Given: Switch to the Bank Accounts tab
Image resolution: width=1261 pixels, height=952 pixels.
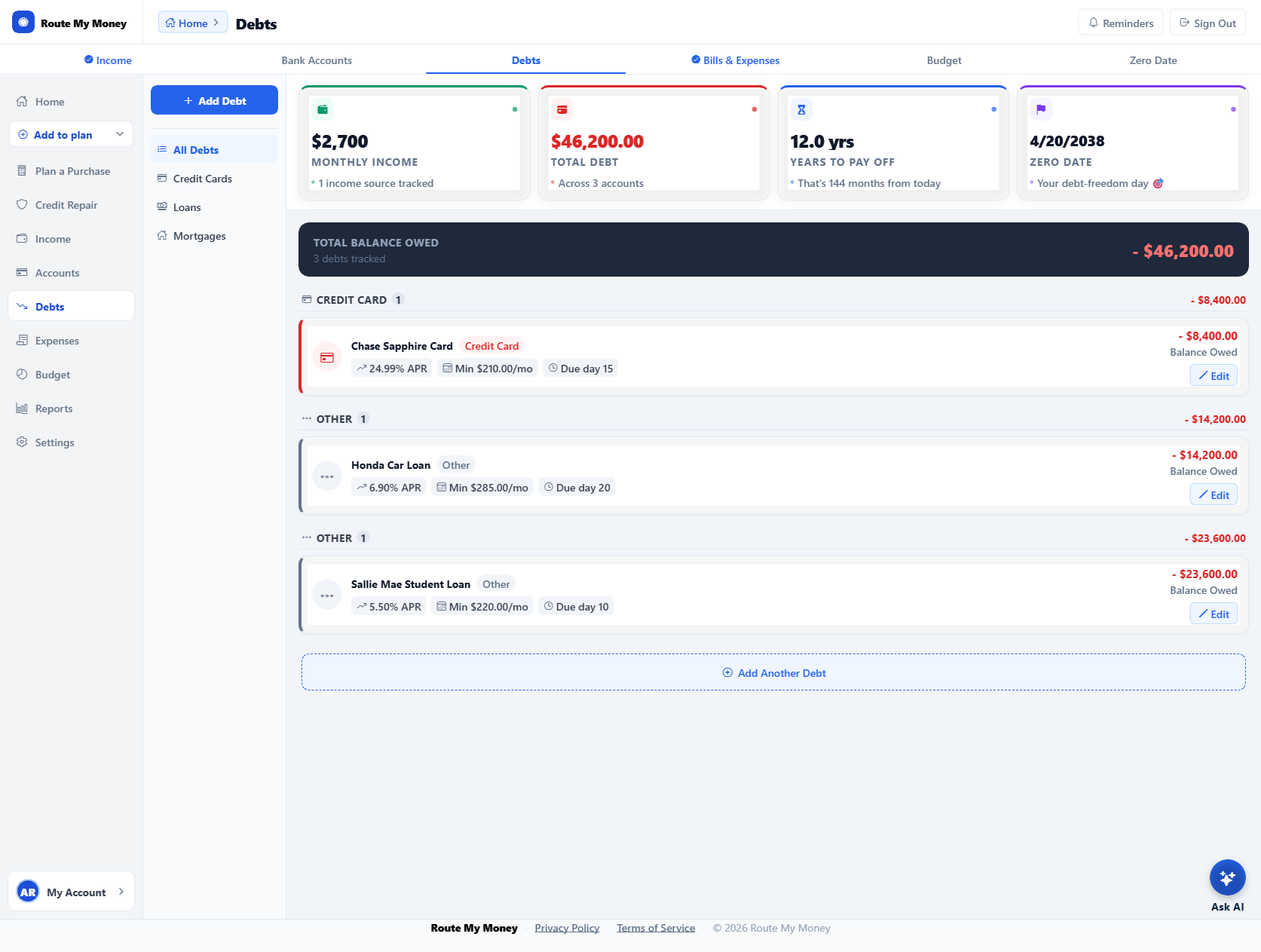Looking at the screenshot, I should 317,60.
